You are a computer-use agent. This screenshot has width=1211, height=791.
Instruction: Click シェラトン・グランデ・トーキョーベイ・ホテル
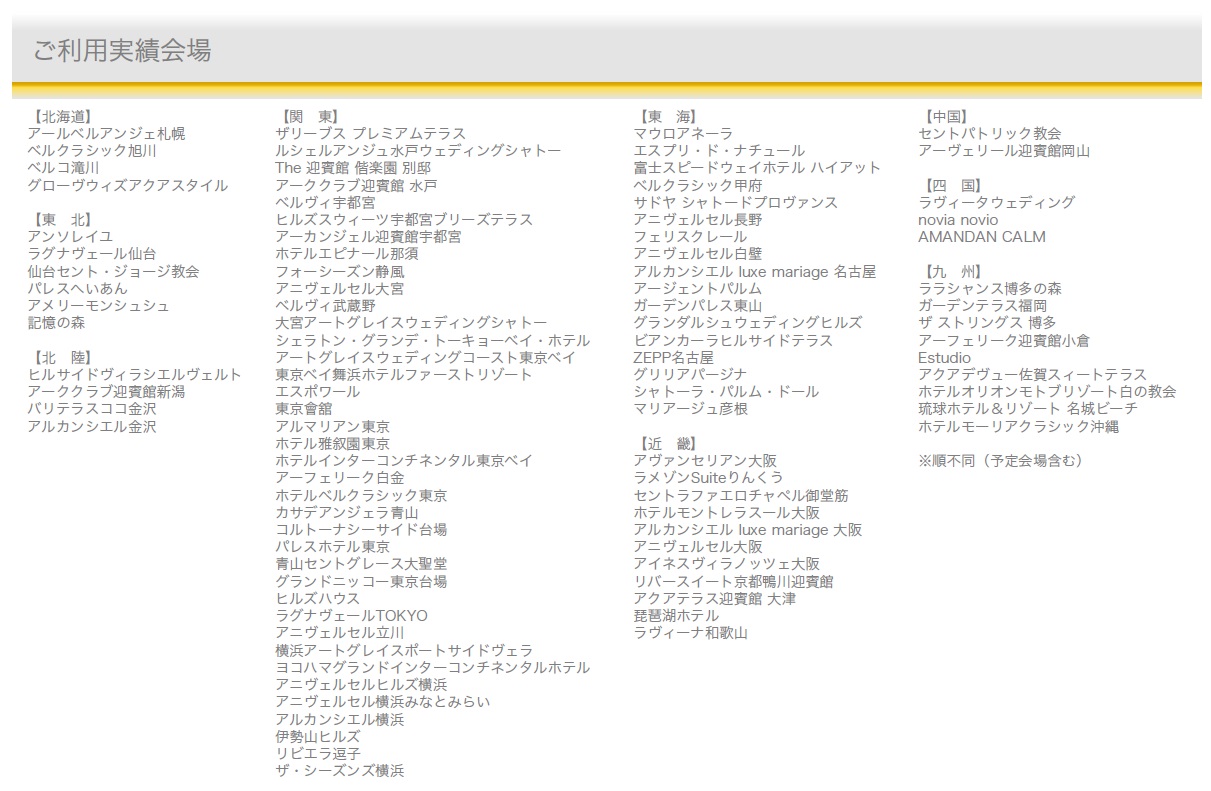tap(433, 340)
